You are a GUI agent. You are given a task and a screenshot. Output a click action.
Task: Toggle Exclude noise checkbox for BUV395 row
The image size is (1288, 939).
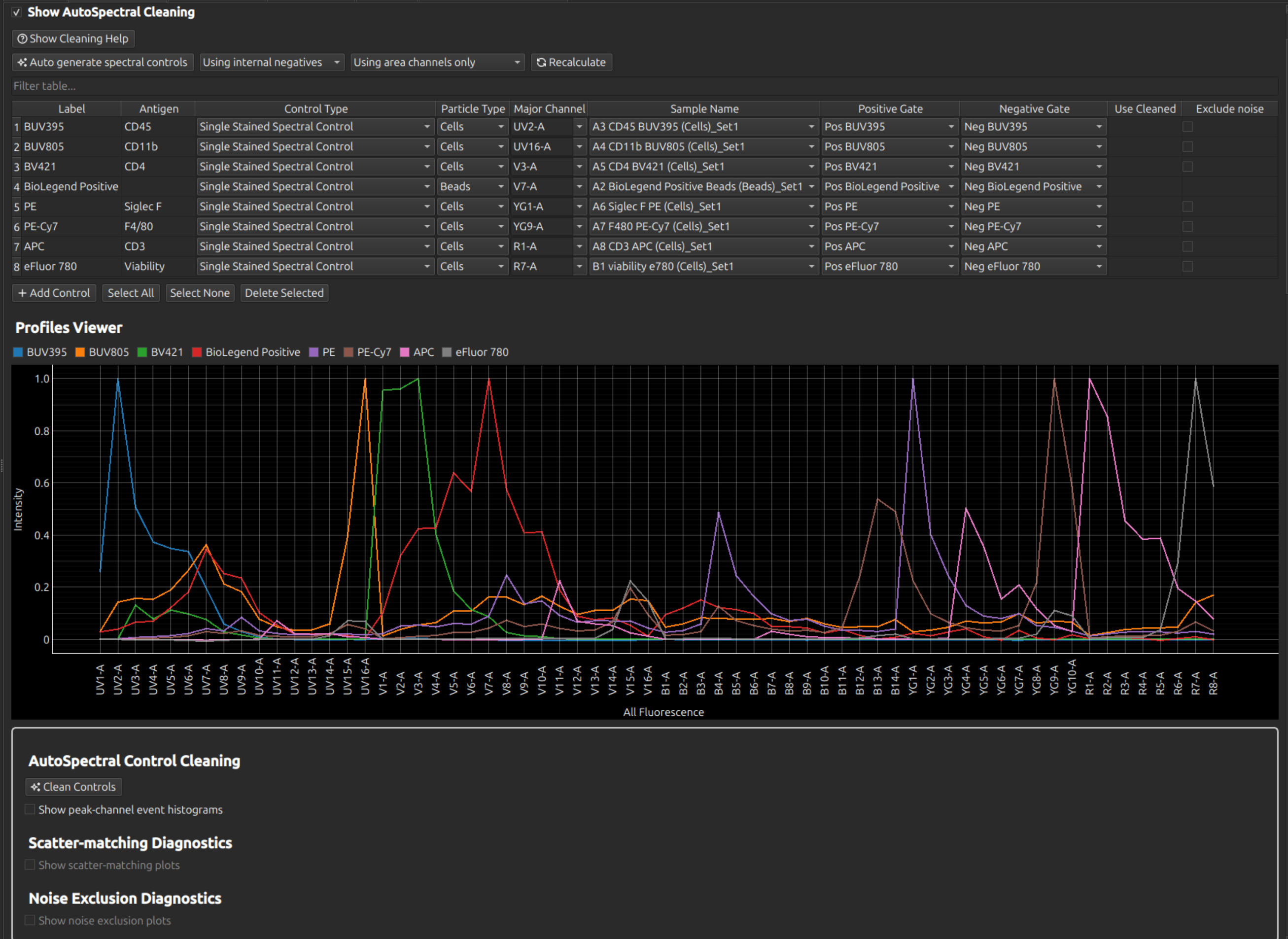coord(1187,127)
